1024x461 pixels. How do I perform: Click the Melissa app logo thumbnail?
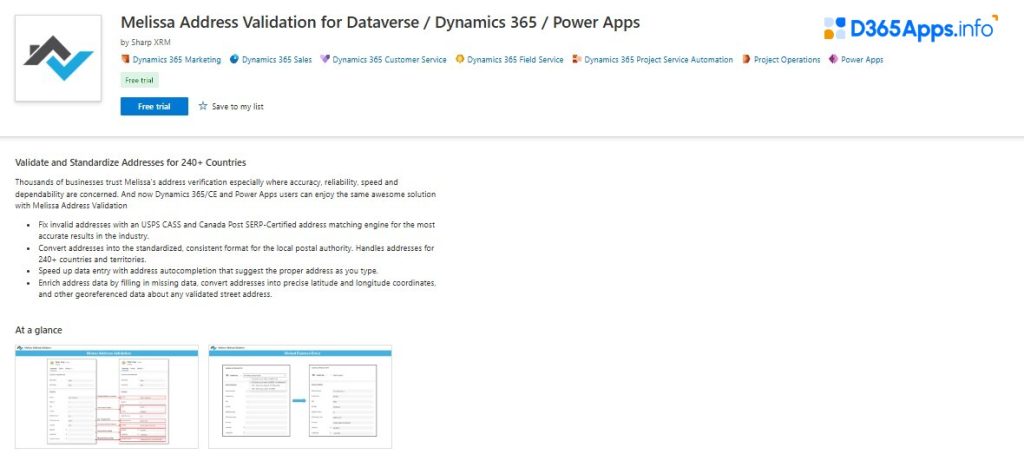58,58
